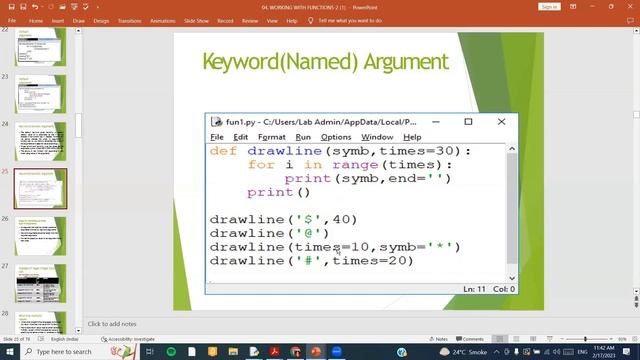The width and height of the screenshot is (640, 360).
Task: Open the Undo history dropdown arrow
Action: pyautogui.click(x=42, y=7)
